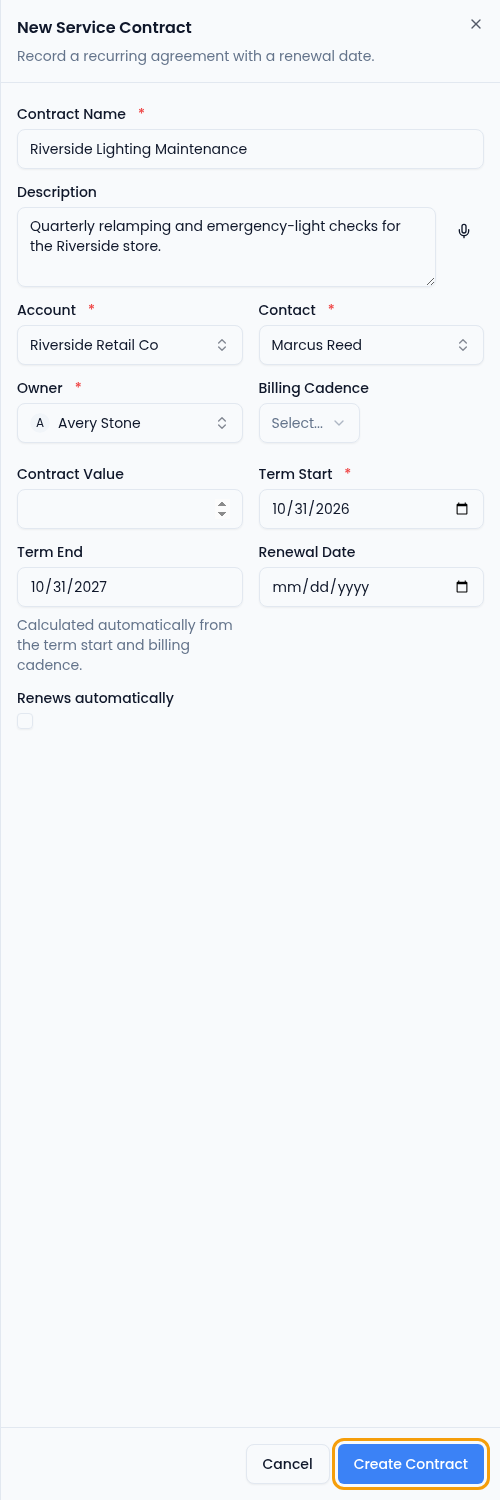Open the calendar picker for Term Start
Image resolution: width=500 pixels, height=1500 pixels.
point(462,509)
